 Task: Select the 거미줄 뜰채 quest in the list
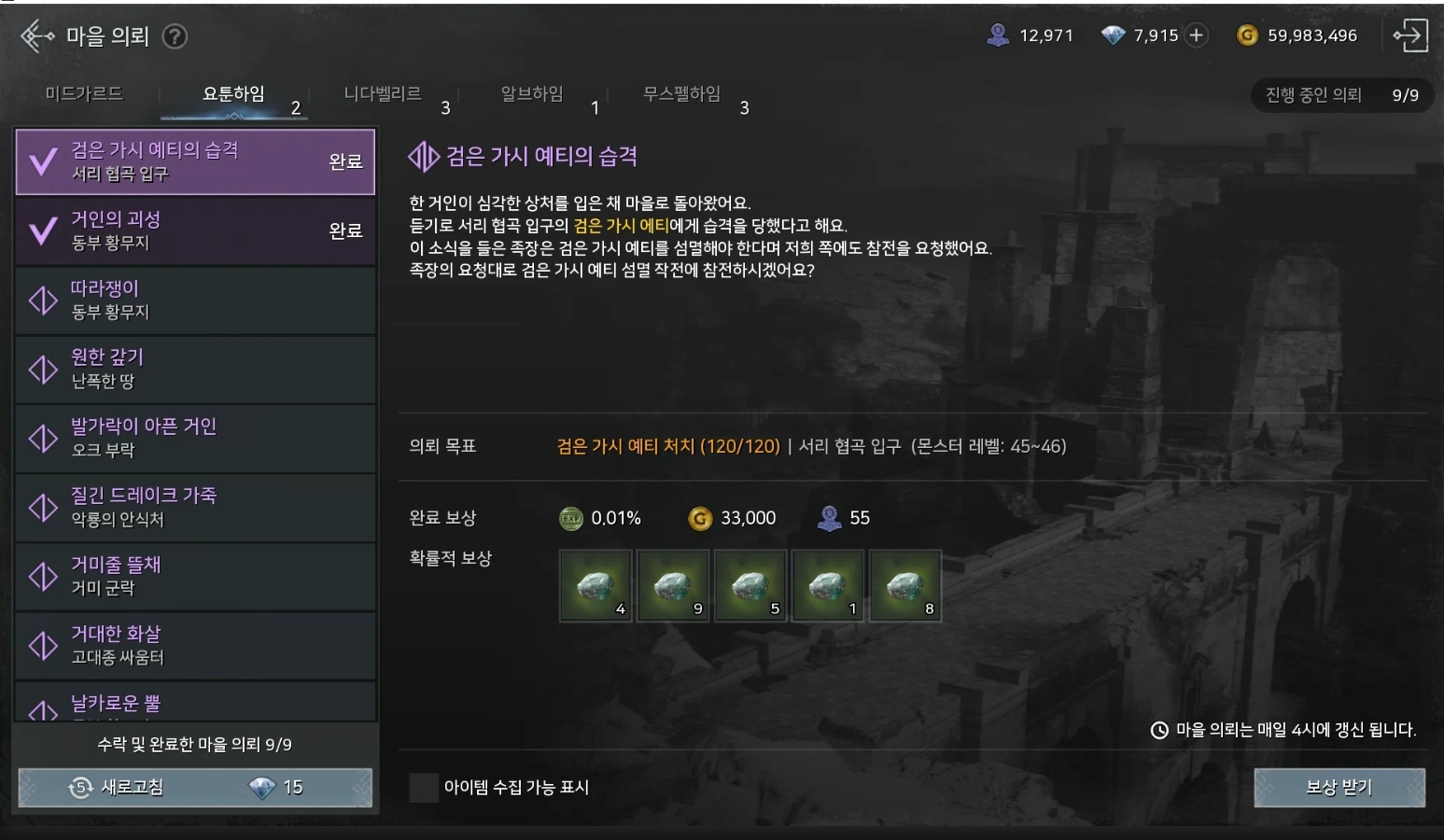tap(196, 576)
